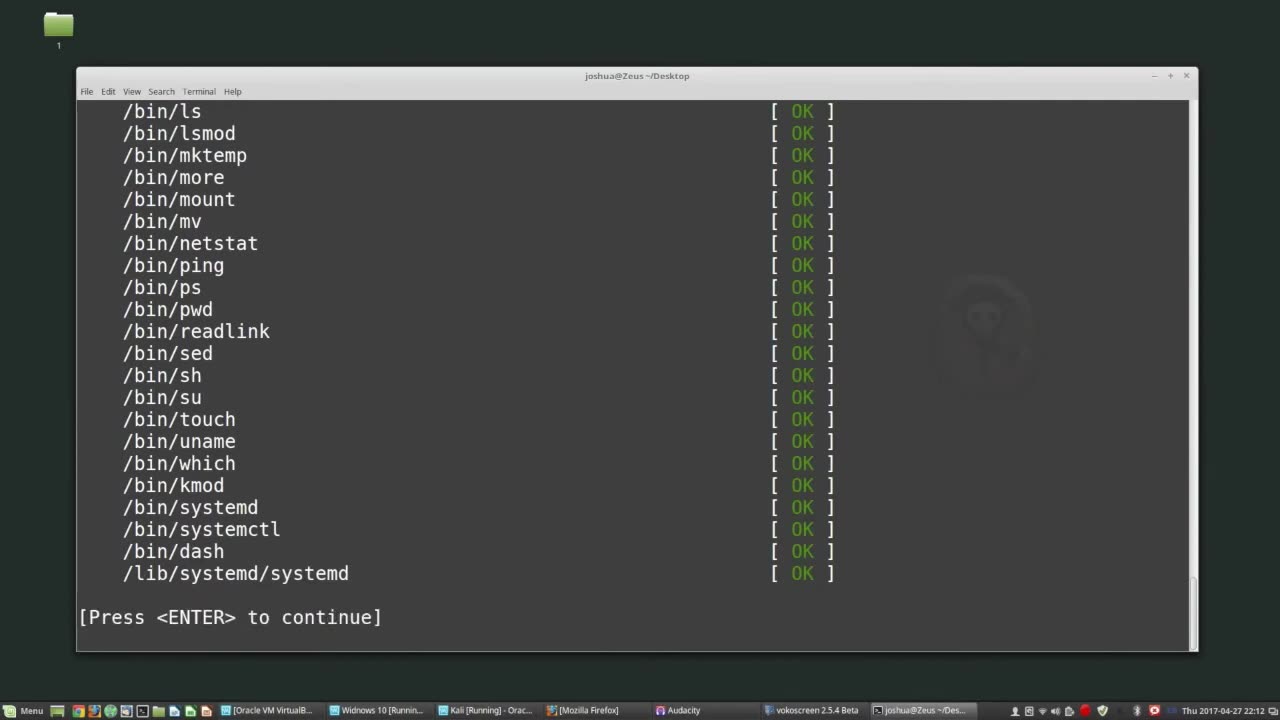Launch Google Chrome from the panel
The width and height of the screenshot is (1280, 720).
click(78, 710)
